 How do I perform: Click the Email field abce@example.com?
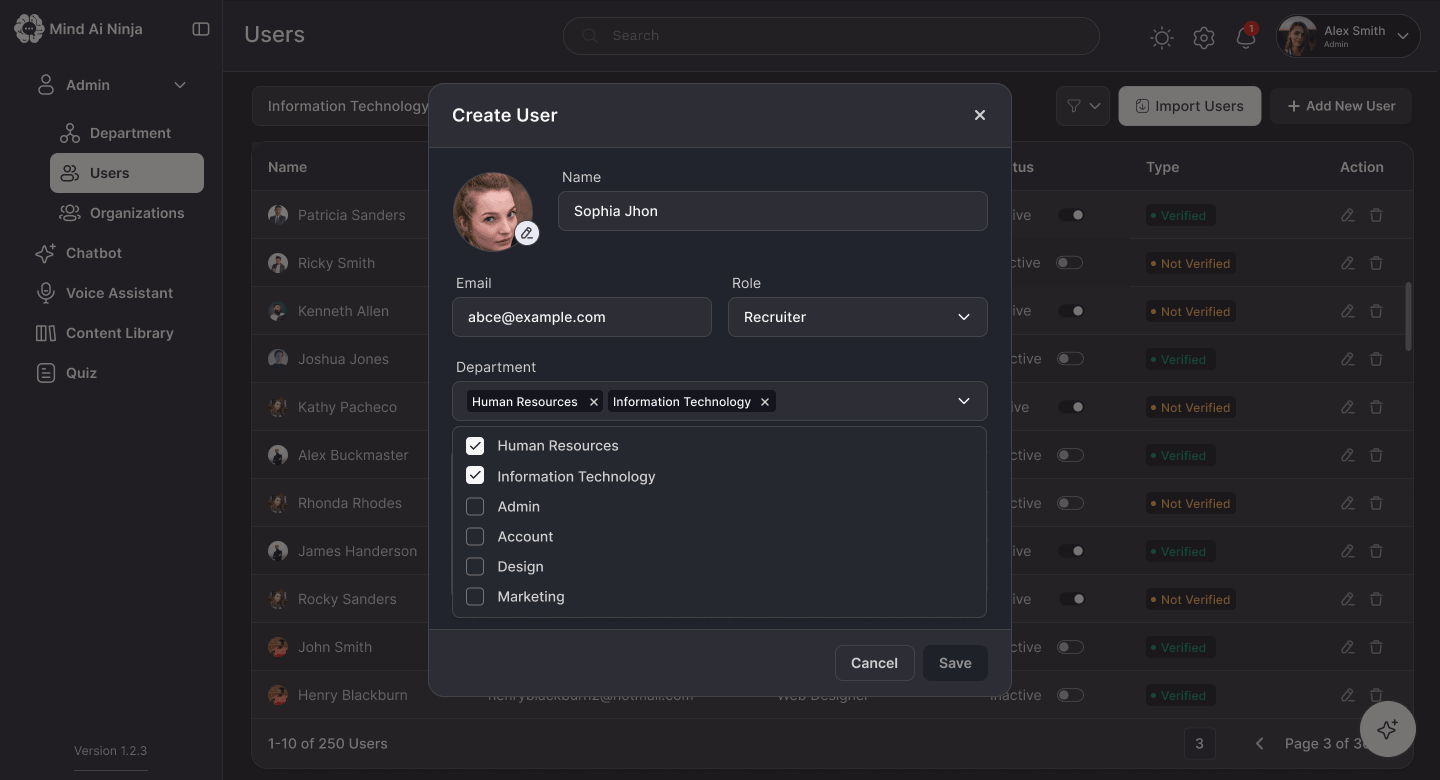[582, 317]
